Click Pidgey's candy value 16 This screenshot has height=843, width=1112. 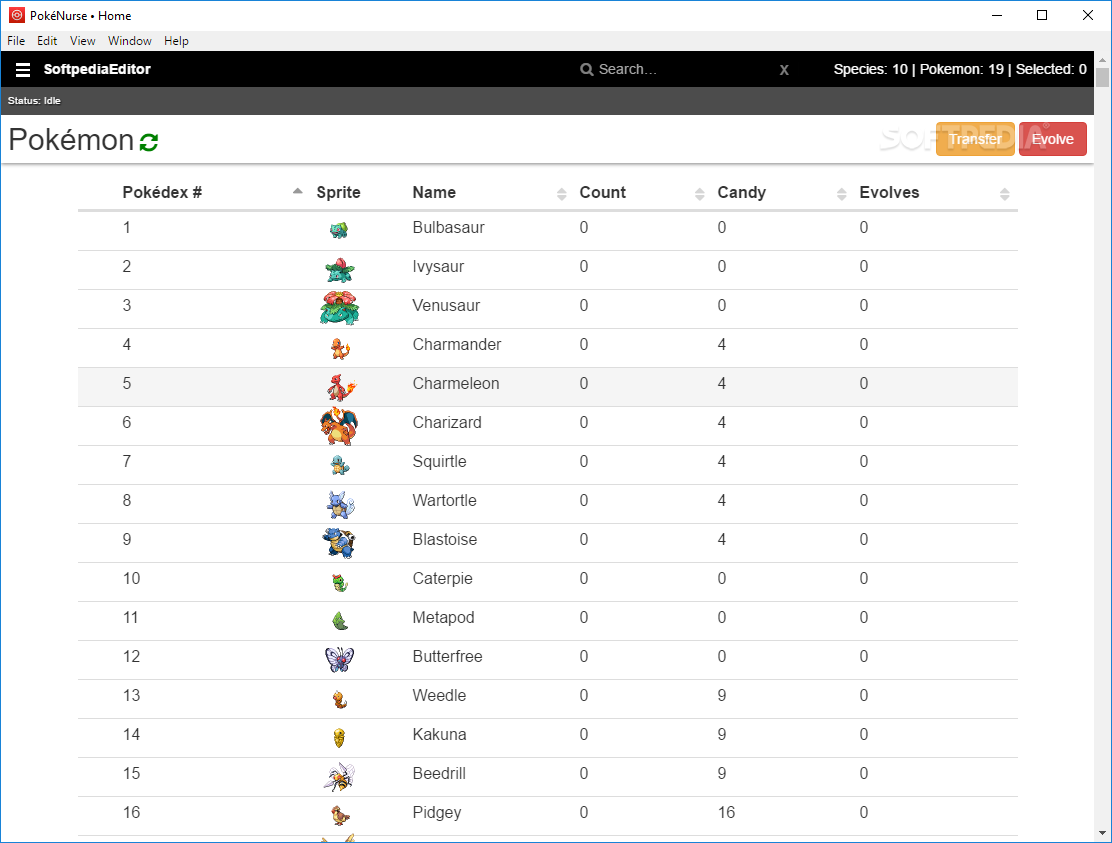726,813
